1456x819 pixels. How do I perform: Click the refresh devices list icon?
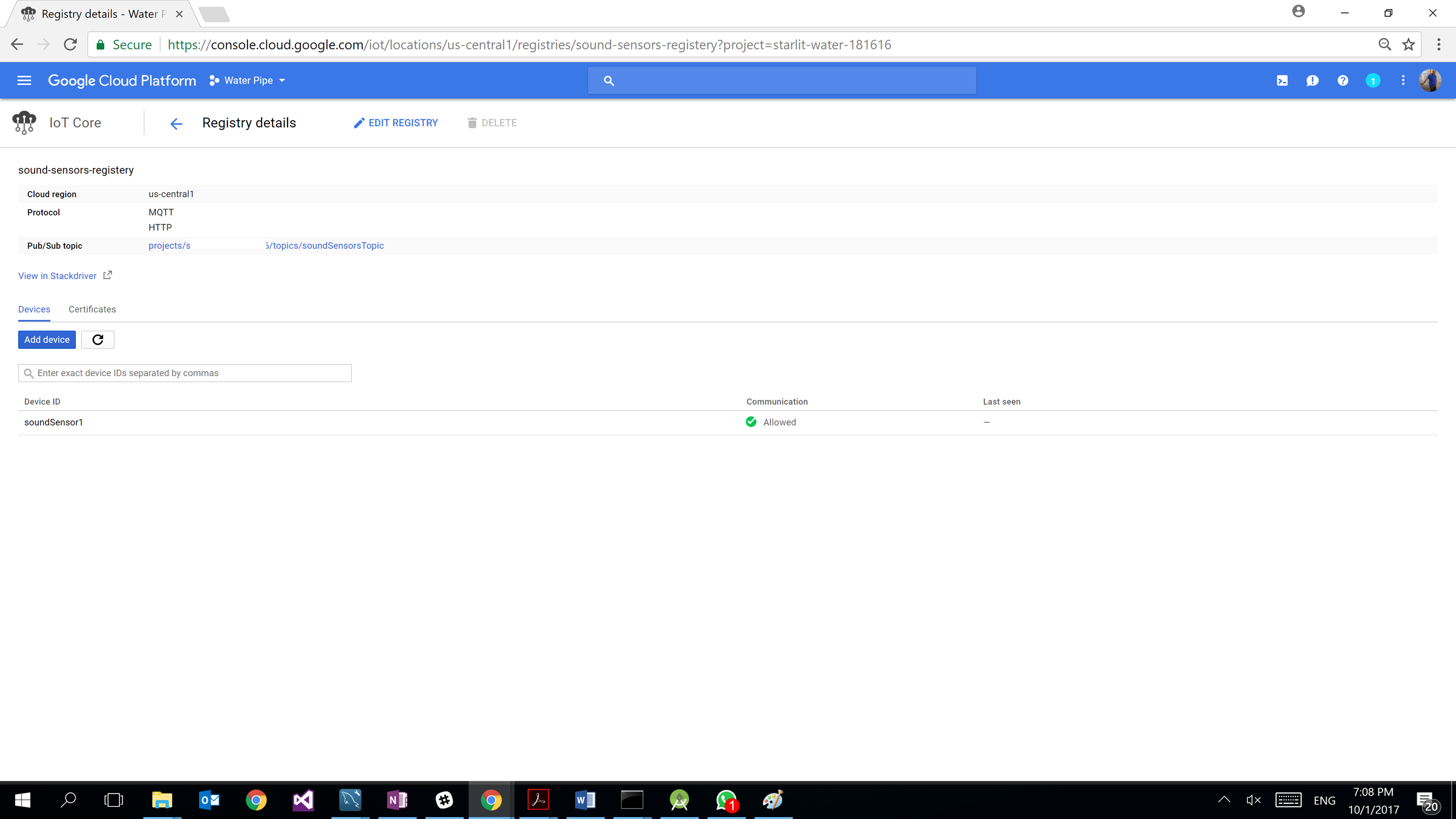[98, 340]
